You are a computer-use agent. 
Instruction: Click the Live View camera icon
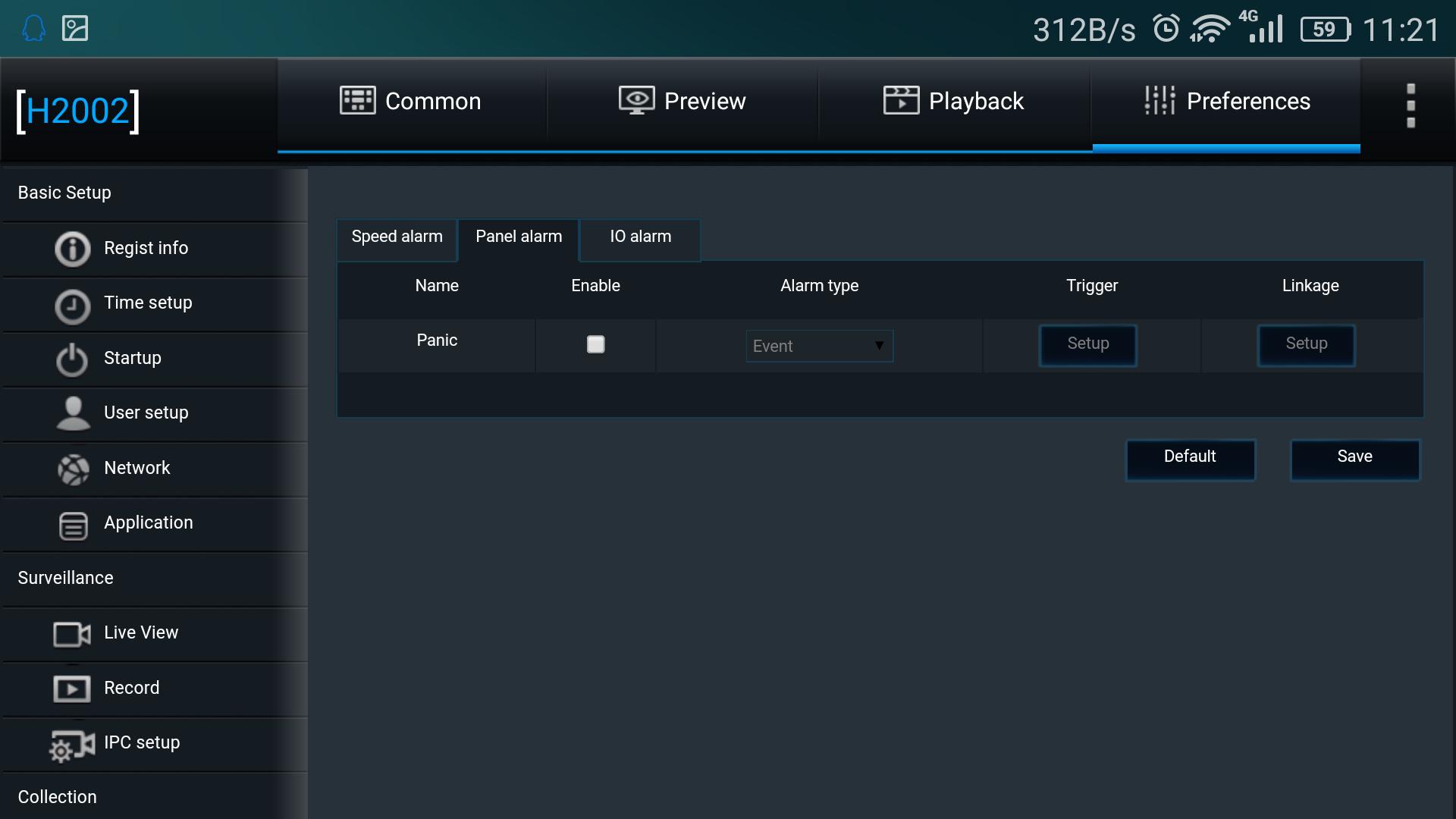coord(72,633)
